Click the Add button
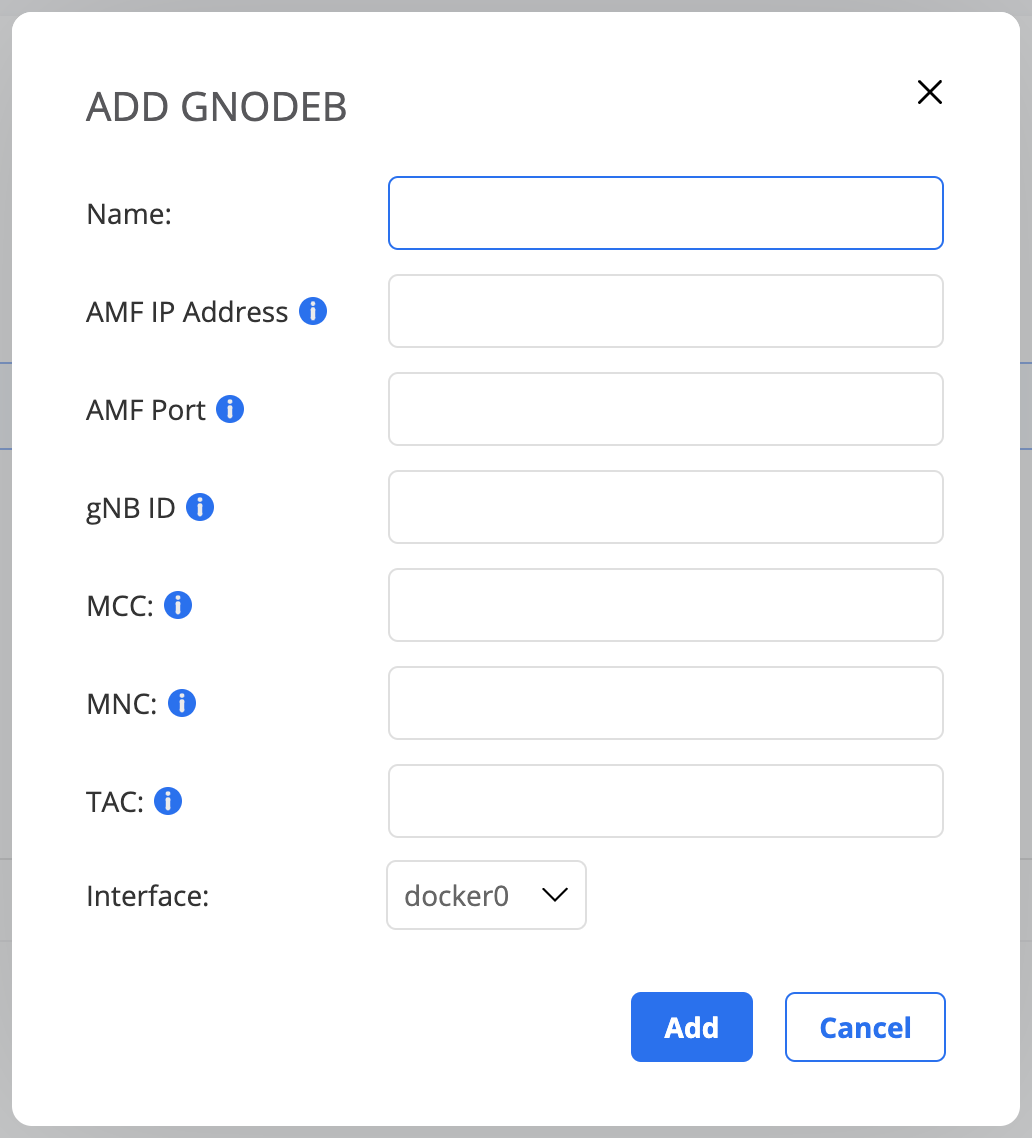This screenshot has width=1032, height=1138. pos(691,1027)
